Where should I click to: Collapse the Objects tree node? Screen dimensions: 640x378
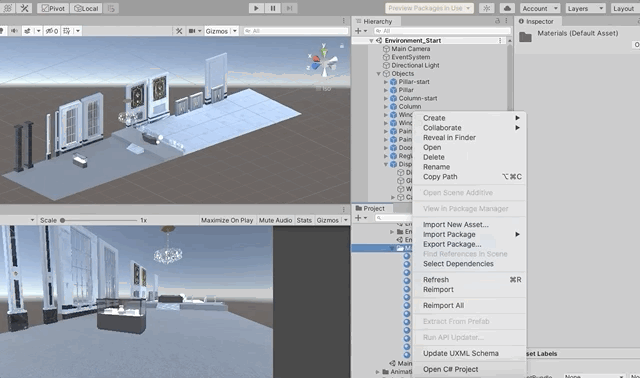[x=379, y=74]
